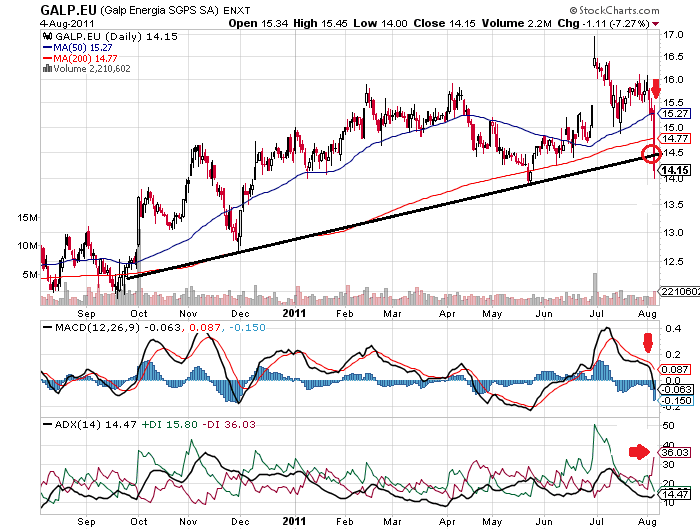Click the Volume 2,210,602 legend text
This screenshot has width=700, height=530.
tap(92, 69)
